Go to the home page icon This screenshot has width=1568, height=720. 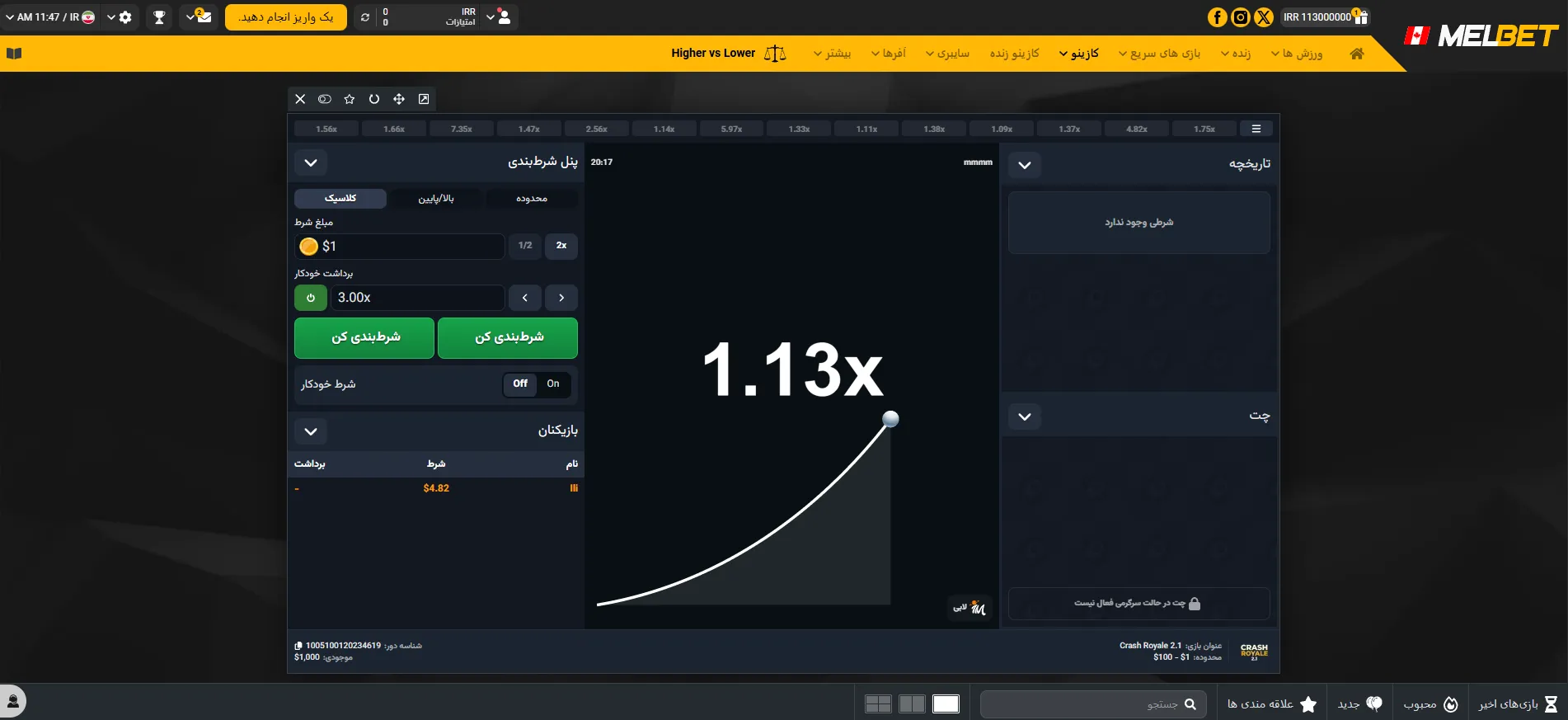point(1357,54)
